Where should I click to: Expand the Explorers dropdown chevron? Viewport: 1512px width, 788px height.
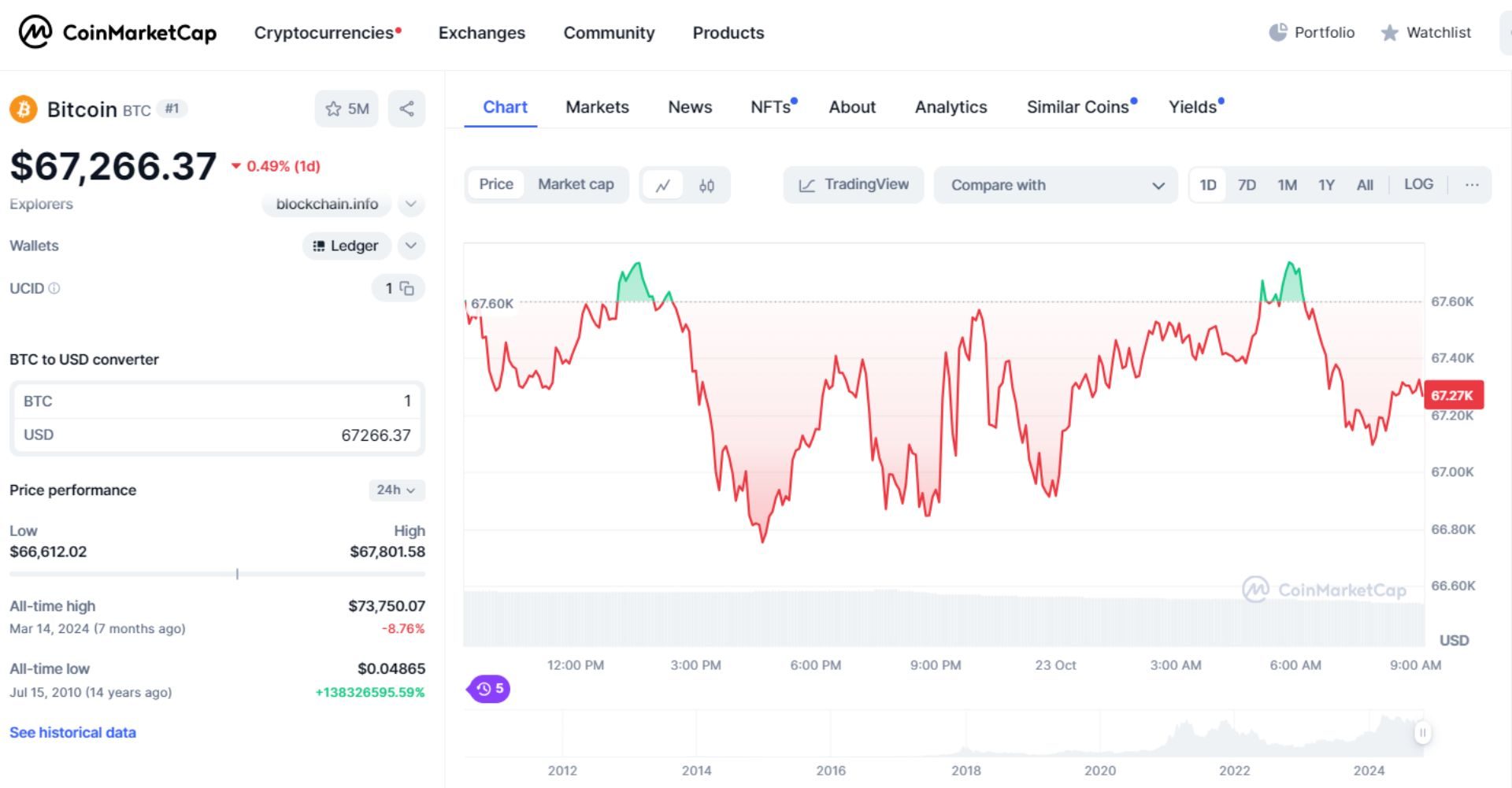click(x=410, y=204)
